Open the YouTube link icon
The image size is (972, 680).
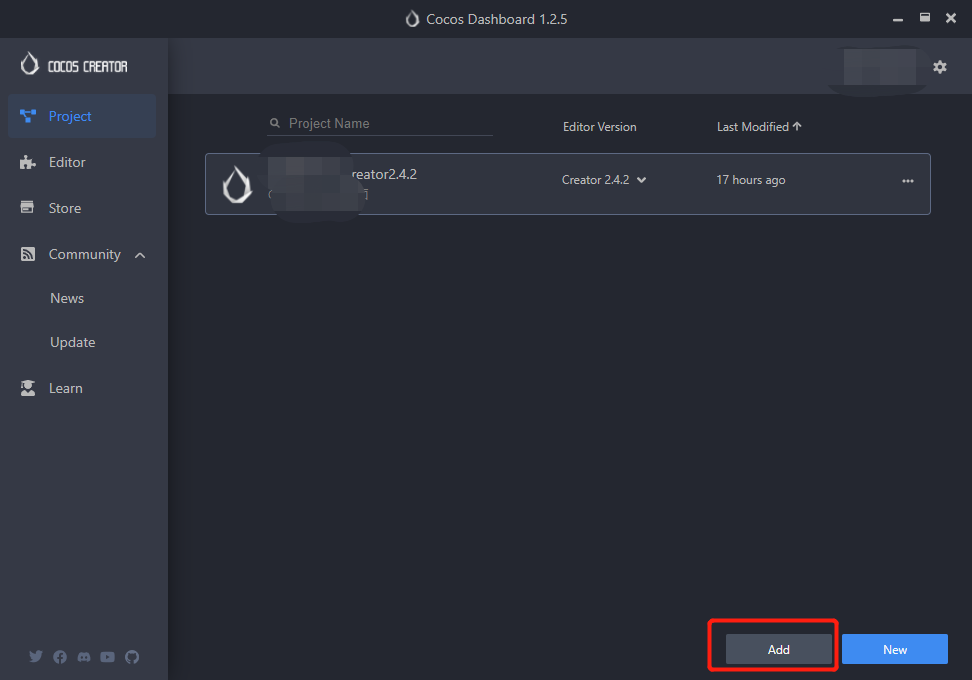(x=108, y=656)
